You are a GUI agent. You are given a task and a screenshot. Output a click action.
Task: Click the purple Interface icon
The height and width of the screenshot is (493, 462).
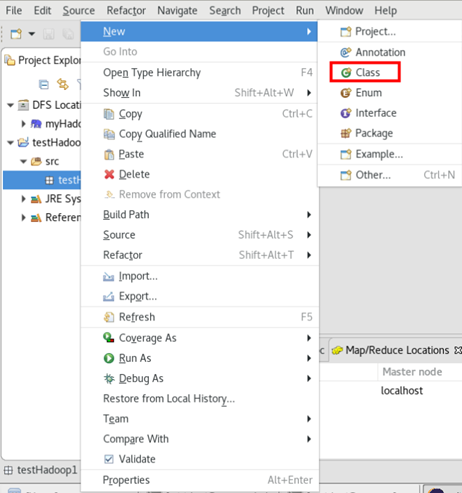[x=346, y=113]
